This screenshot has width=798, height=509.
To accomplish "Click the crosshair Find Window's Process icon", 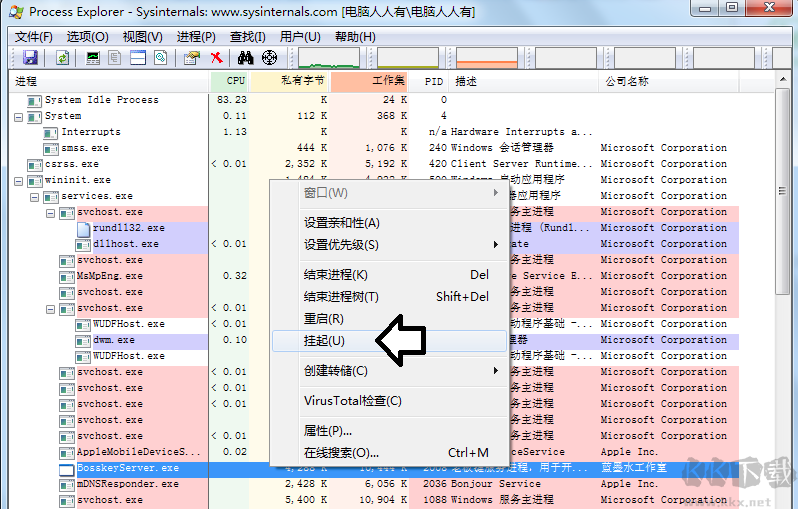I will pyautogui.click(x=269, y=58).
